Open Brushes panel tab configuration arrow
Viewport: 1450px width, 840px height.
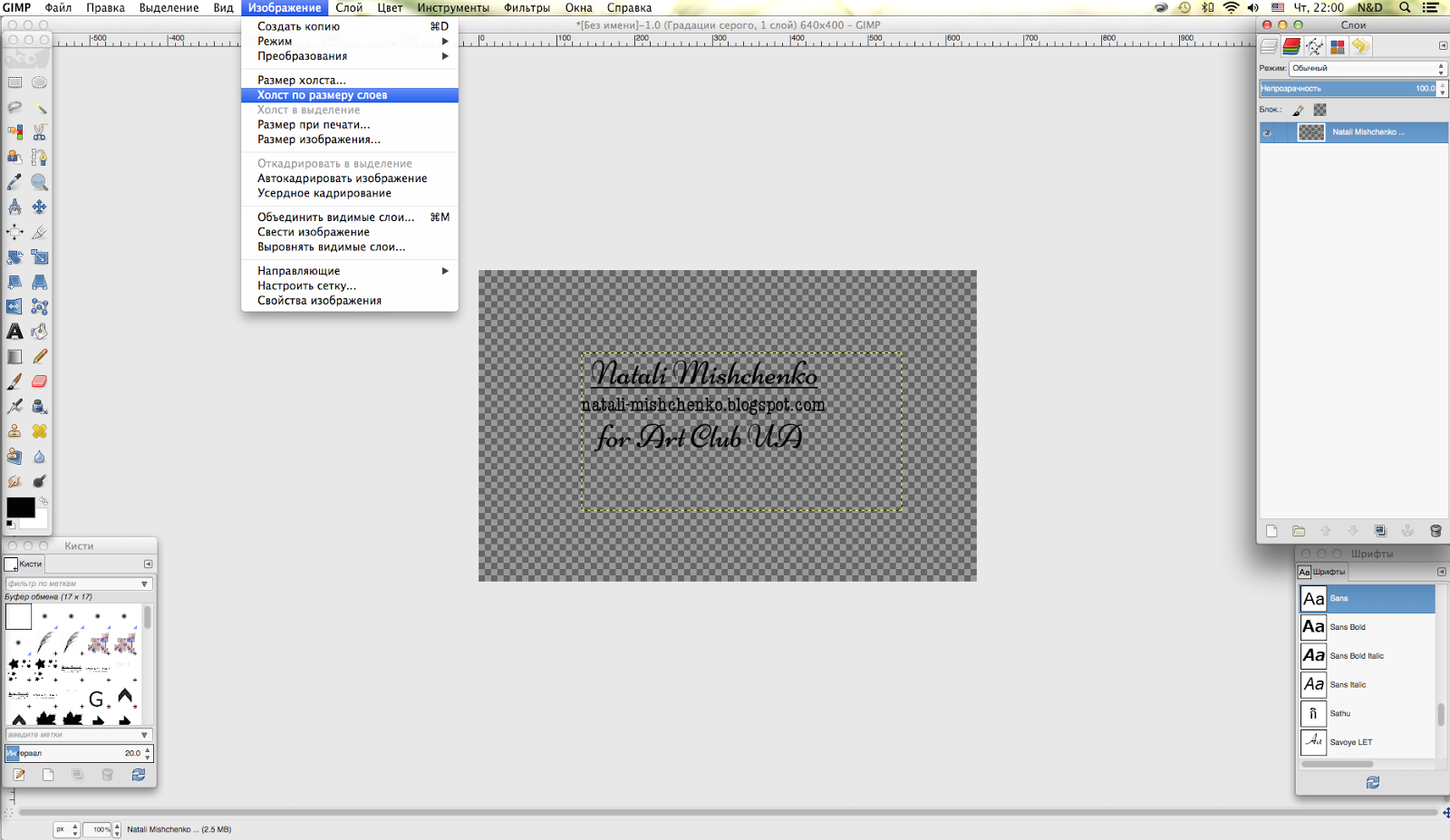148,564
